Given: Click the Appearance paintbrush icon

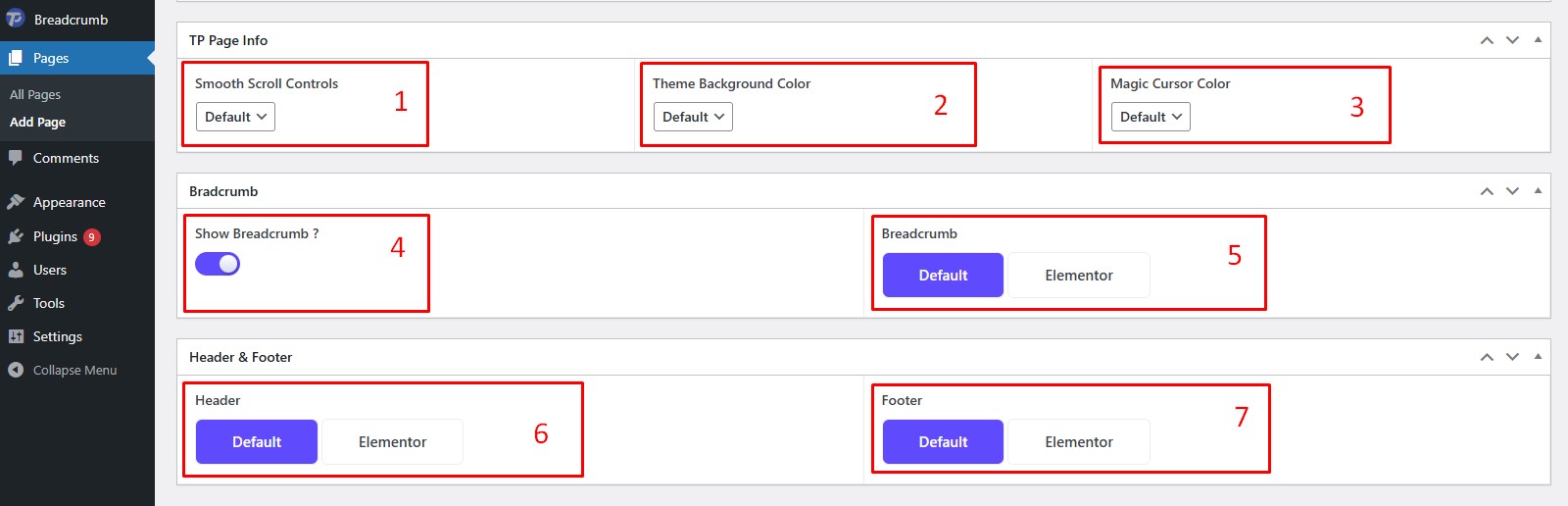Looking at the screenshot, I should [x=16, y=202].
